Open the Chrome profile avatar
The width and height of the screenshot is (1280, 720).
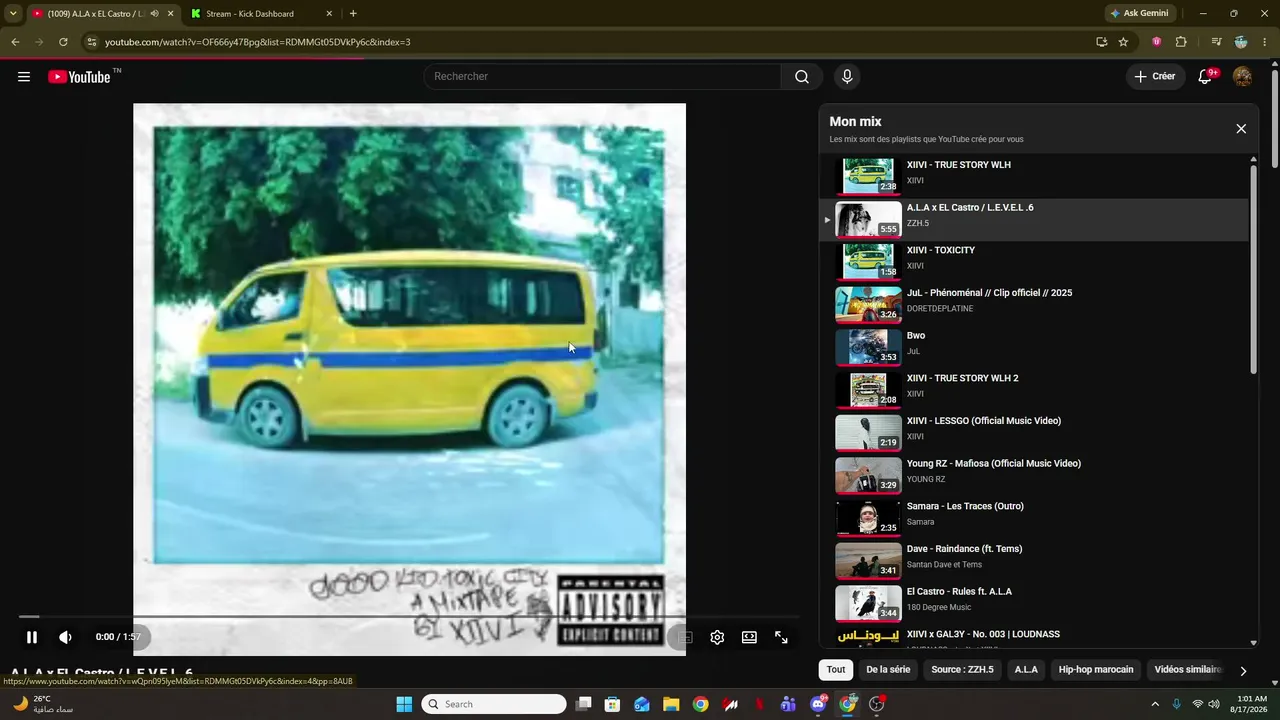click(x=1241, y=42)
